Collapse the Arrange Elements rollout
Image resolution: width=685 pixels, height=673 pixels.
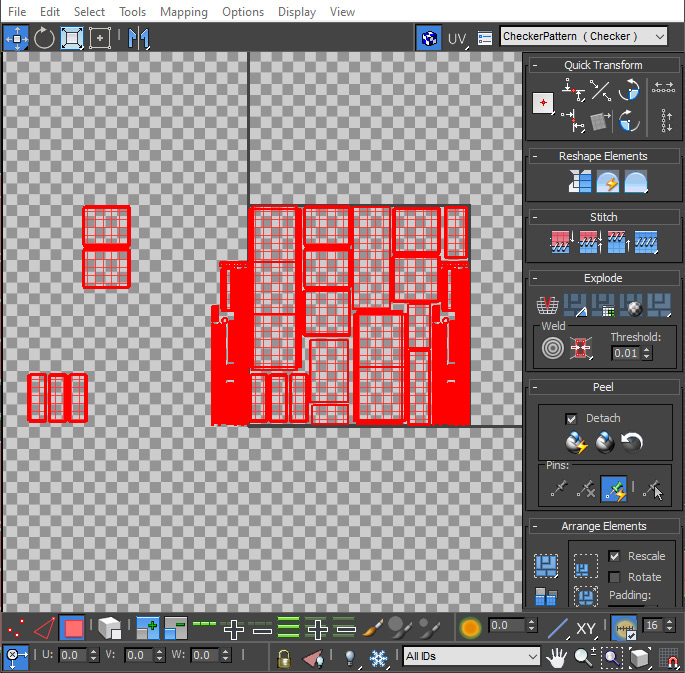(x=535, y=526)
